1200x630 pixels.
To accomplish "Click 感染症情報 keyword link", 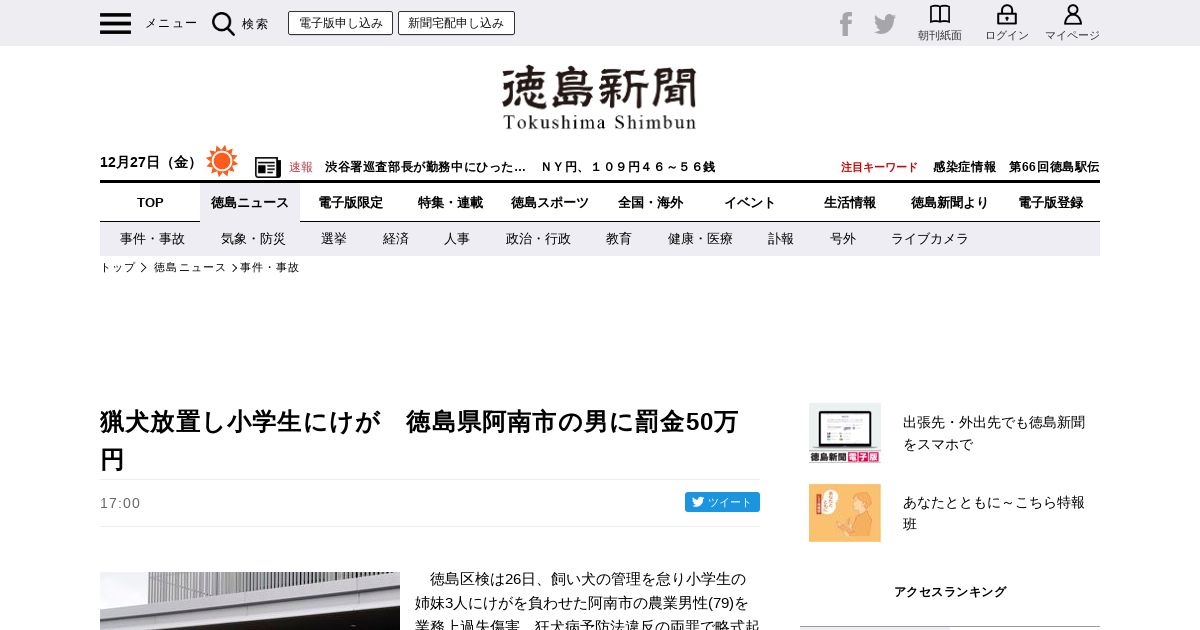I will click(964, 167).
